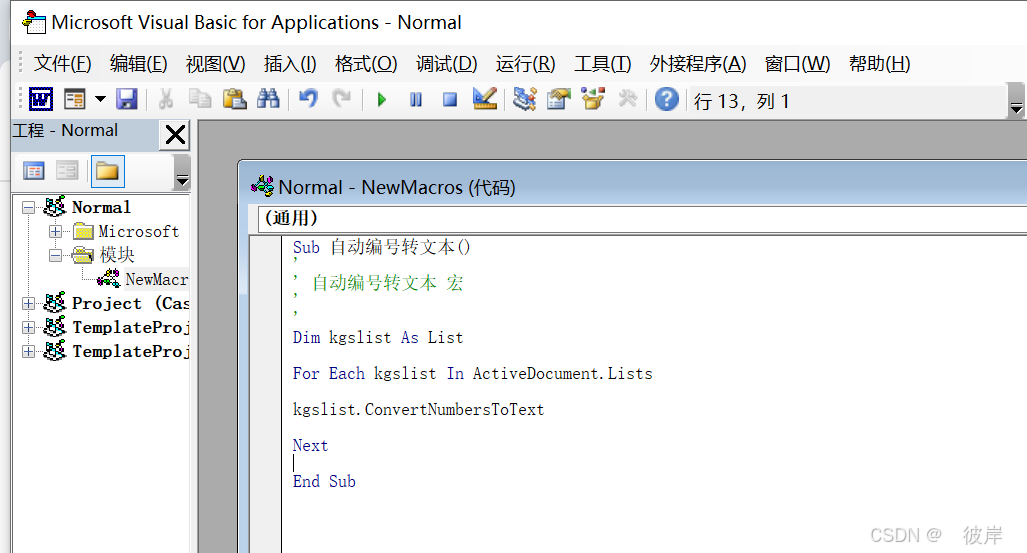Open project panel toolbar options arrow
The width and height of the screenshot is (1027, 553).
pyautogui.click(x=183, y=172)
